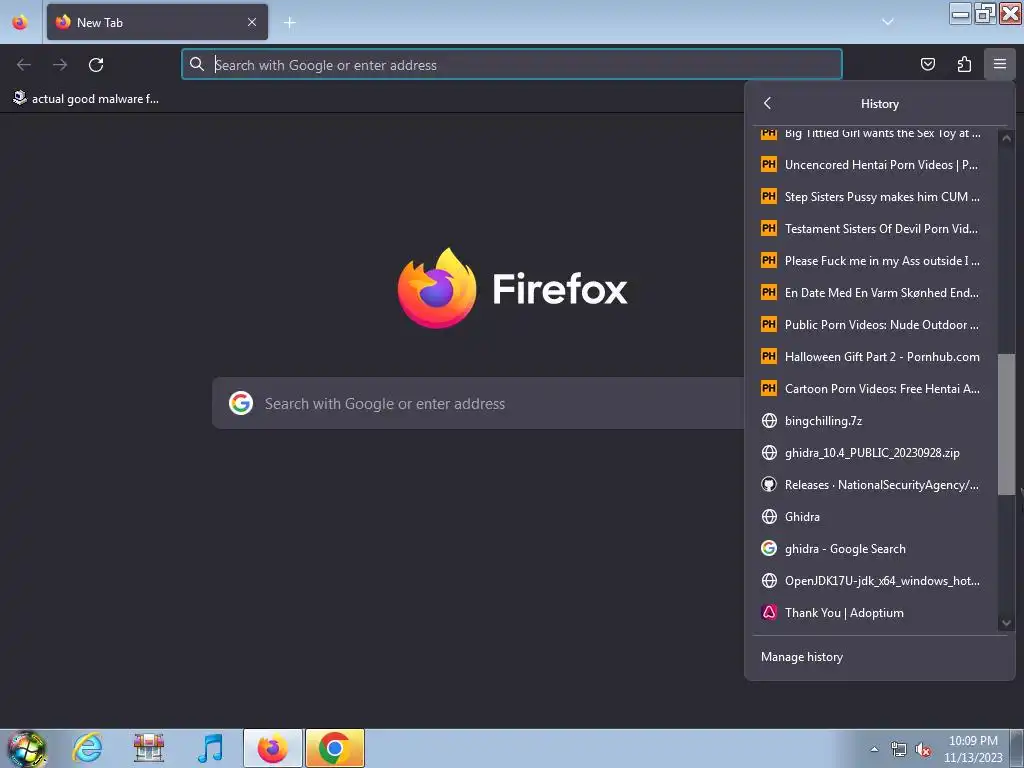
Task: Open the Windows Start menu
Action: [x=26, y=748]
